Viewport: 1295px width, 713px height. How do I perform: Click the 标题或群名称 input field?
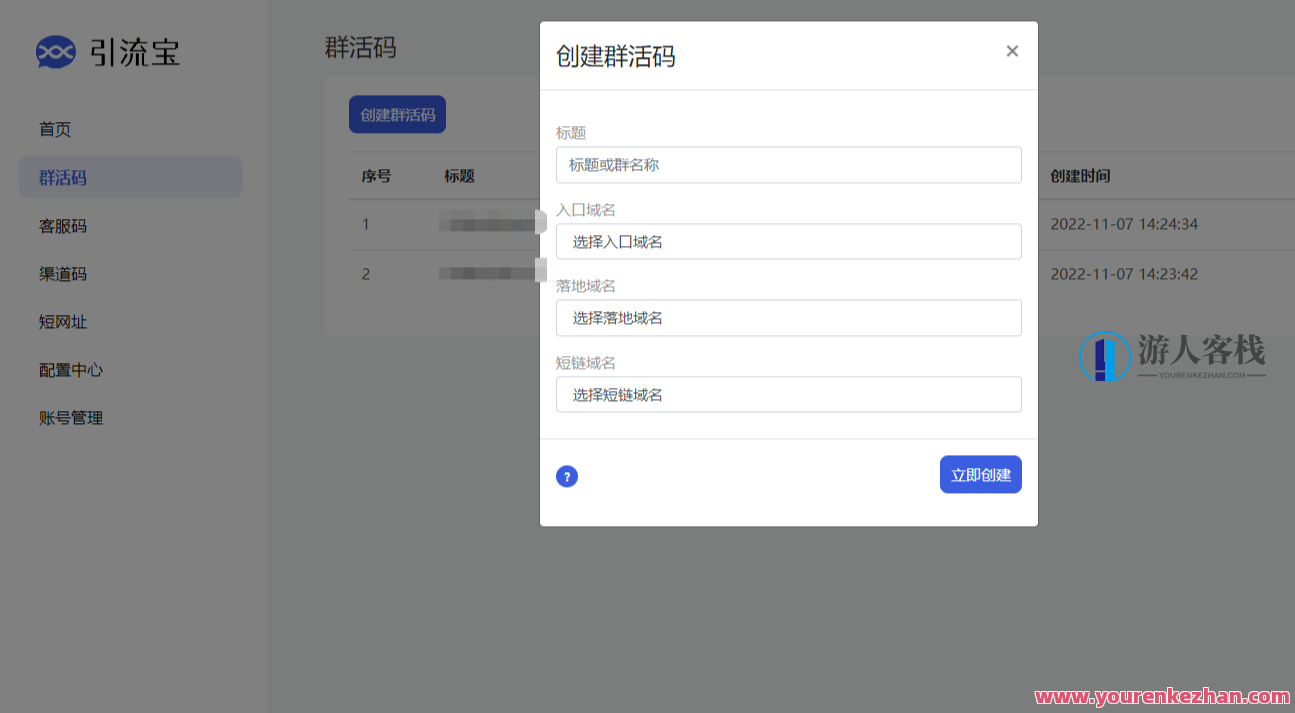788,164
